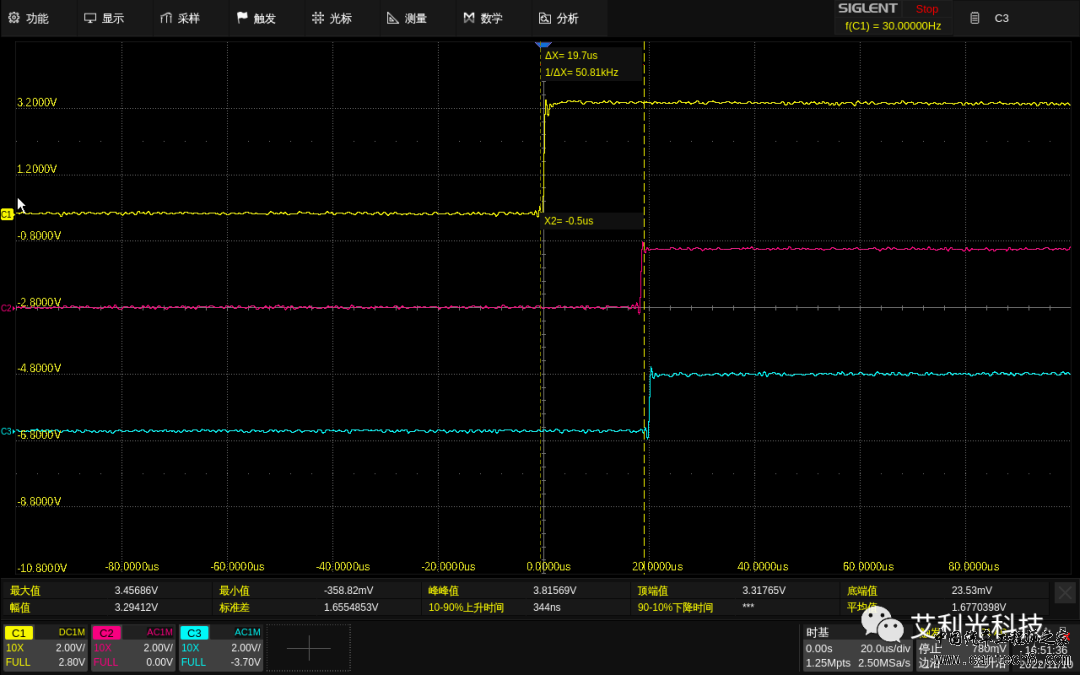Open the cyan C3 channel settings box
The image size is (1080, 675).
tap(220, 647)
